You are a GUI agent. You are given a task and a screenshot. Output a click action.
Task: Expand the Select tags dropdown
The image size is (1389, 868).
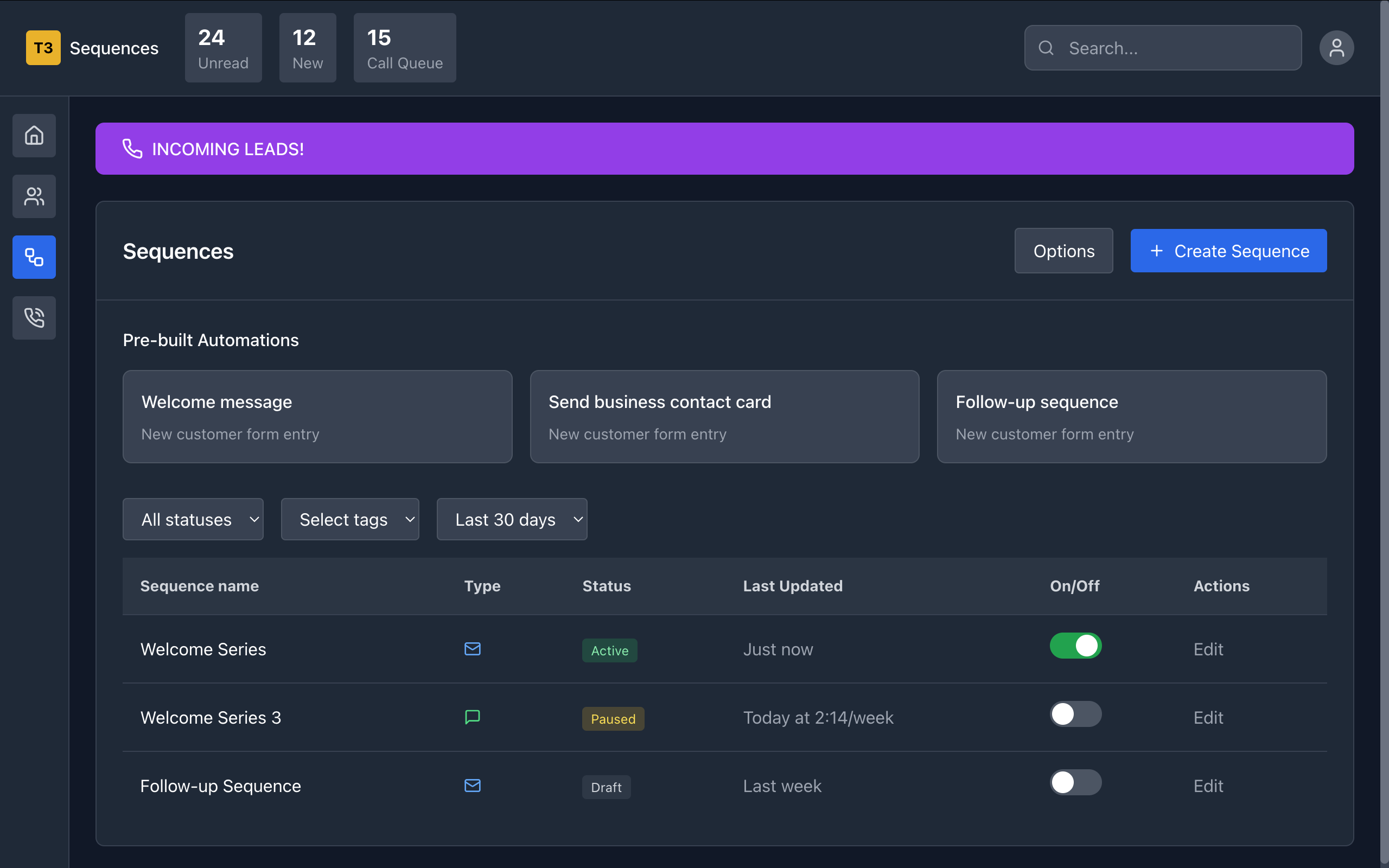pyautogui.click(x=349, y=520)
